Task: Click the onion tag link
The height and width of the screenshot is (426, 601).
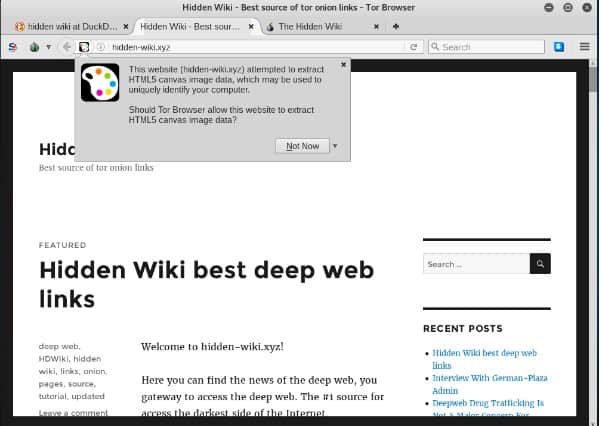Action: [94, 371]
